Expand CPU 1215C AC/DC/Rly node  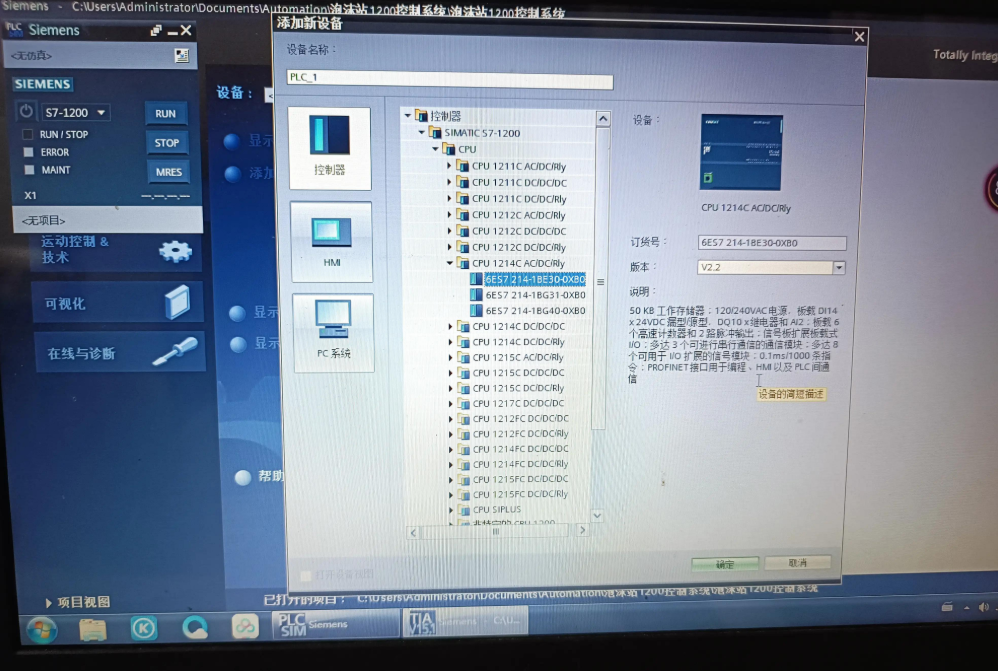coord(451,357)
